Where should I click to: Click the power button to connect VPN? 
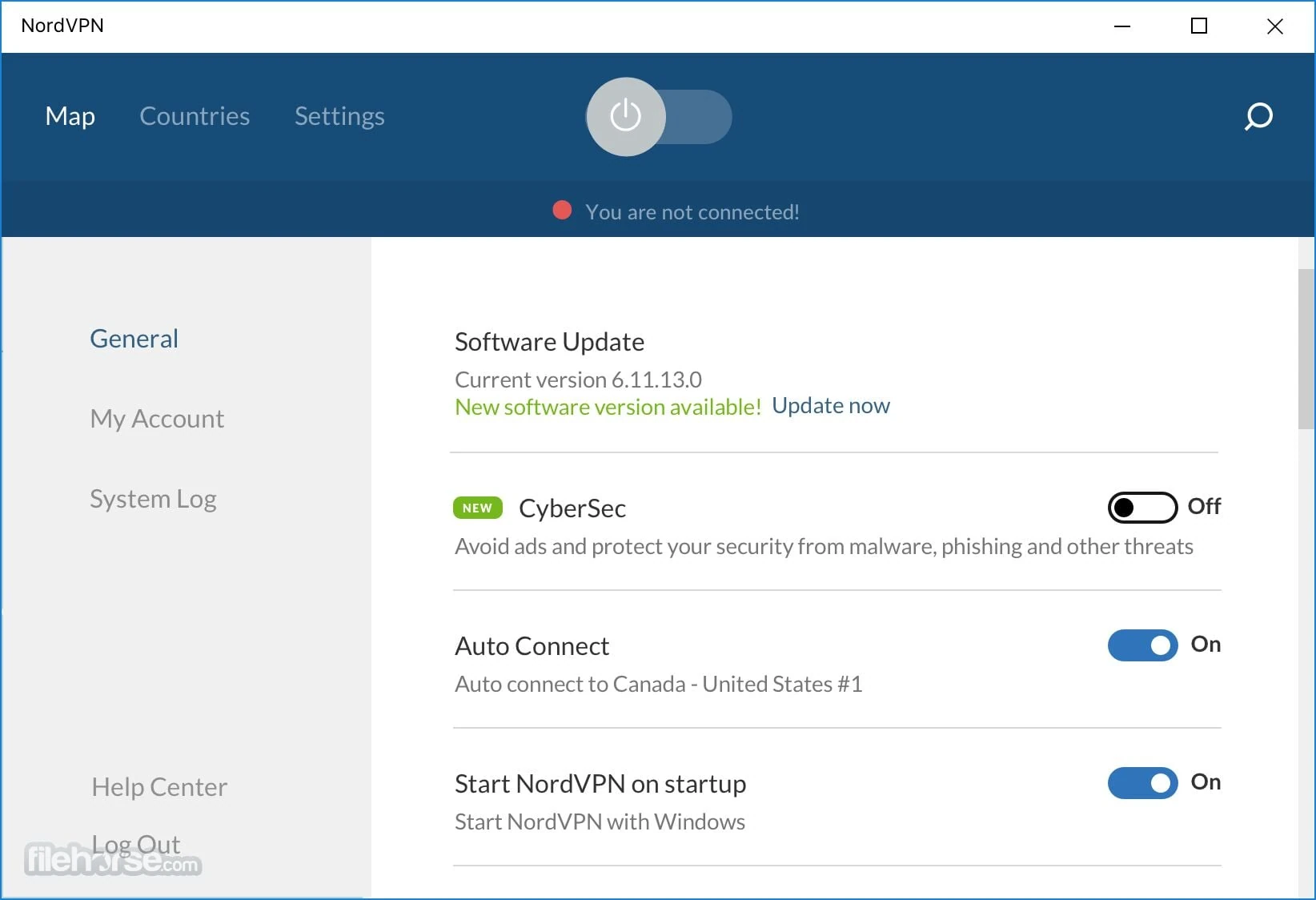(626, 117)
